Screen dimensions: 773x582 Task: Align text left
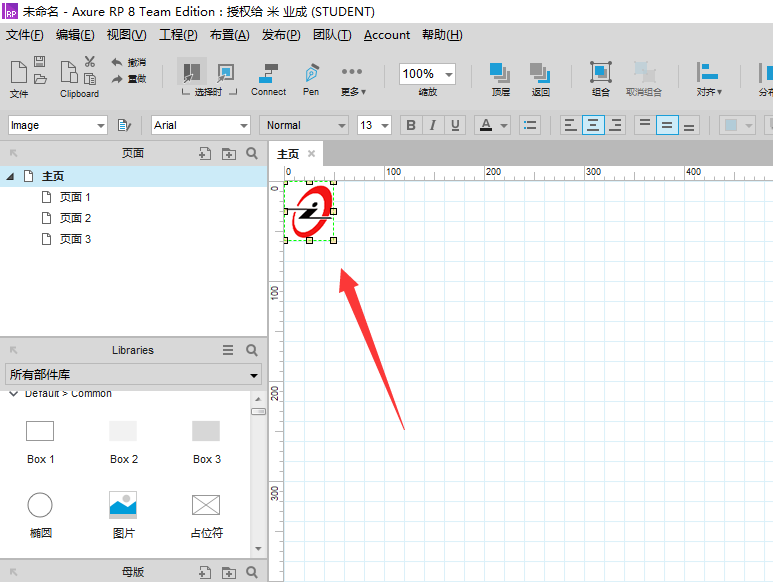pos(570,125)
